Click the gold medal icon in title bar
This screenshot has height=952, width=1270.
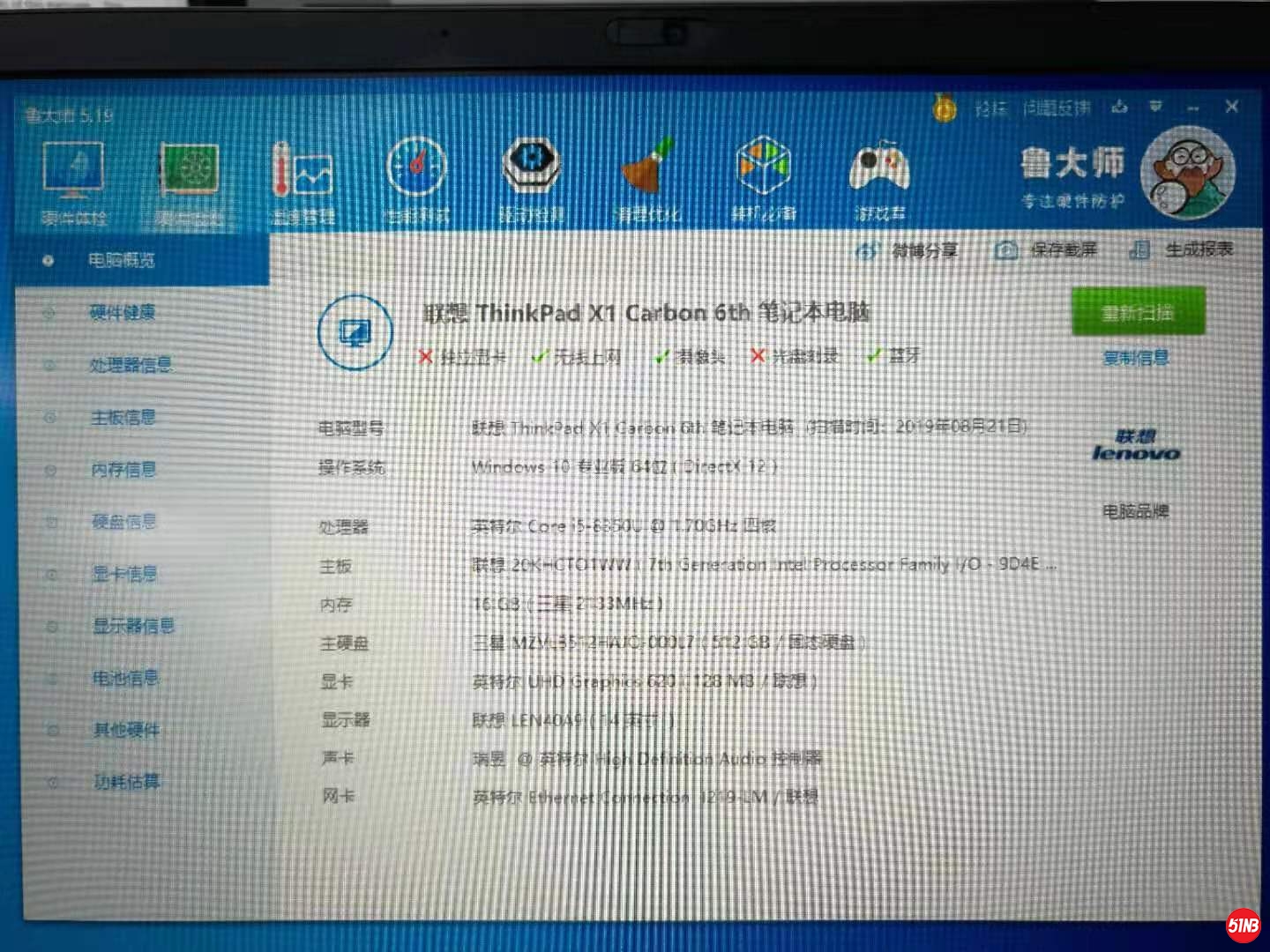tap(945, 109)
